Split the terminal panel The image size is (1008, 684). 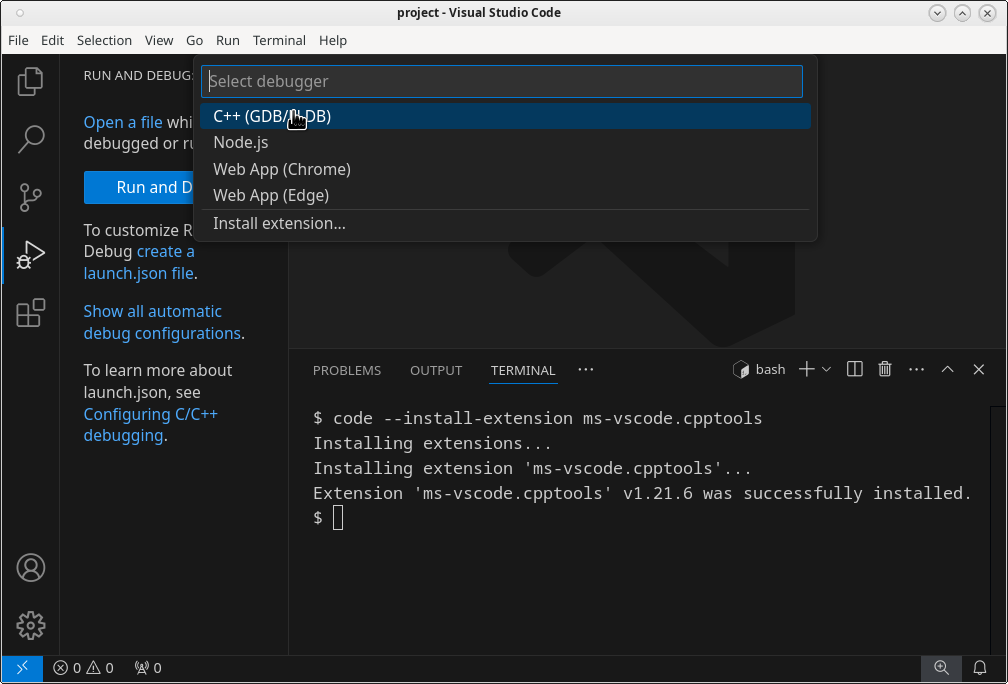point(854,370)
